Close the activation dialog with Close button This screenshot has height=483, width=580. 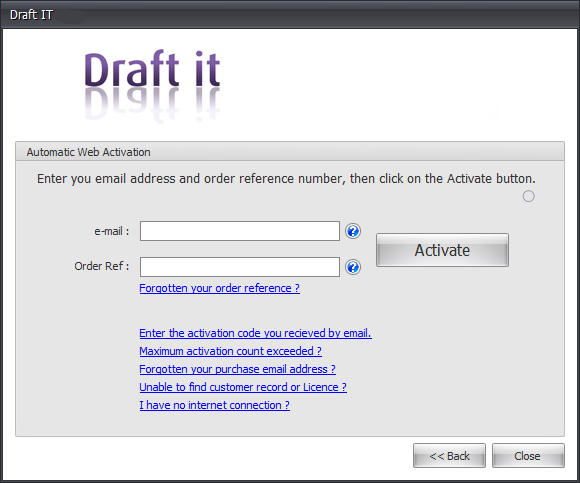(x=528, y=456)
